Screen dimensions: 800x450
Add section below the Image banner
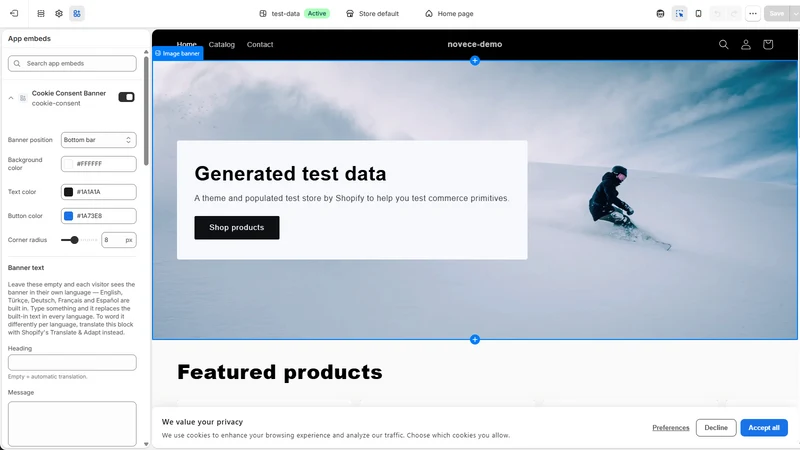pos(474,339)
